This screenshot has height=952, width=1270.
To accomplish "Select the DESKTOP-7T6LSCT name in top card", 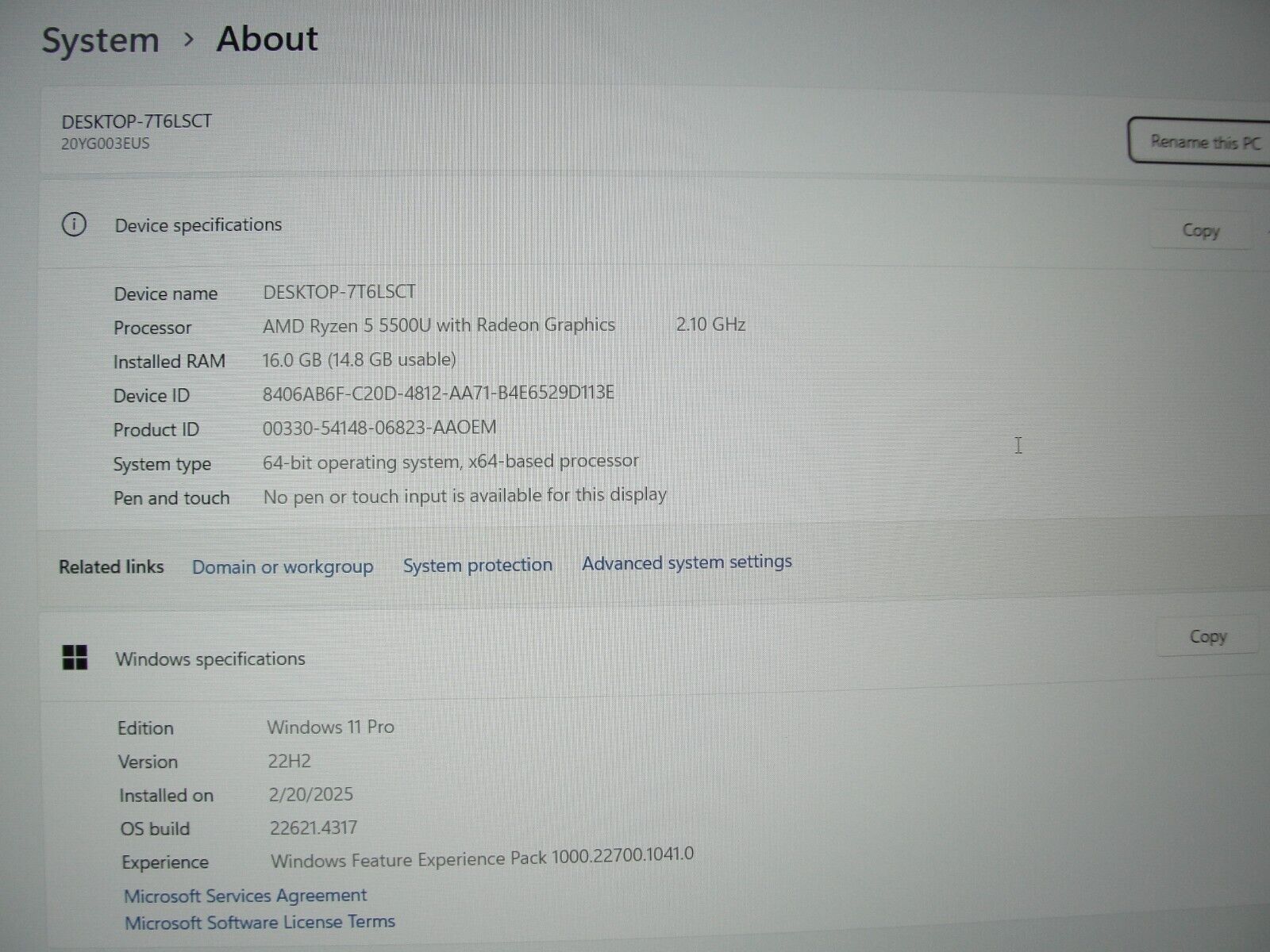I will coord(137,121).
